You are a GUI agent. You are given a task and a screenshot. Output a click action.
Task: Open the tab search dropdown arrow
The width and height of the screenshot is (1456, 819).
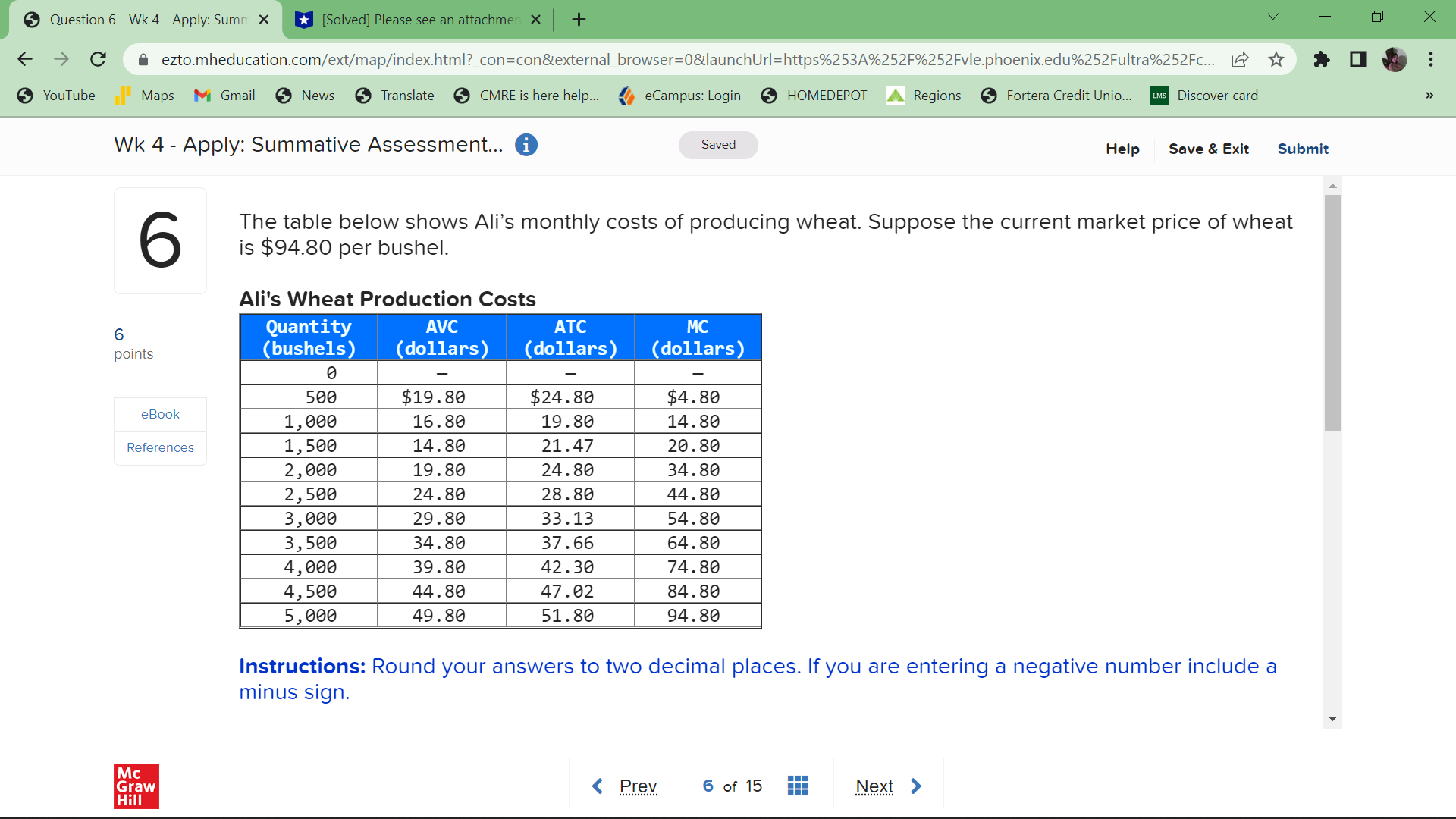pyautogui.click(x=1273, y=17)
